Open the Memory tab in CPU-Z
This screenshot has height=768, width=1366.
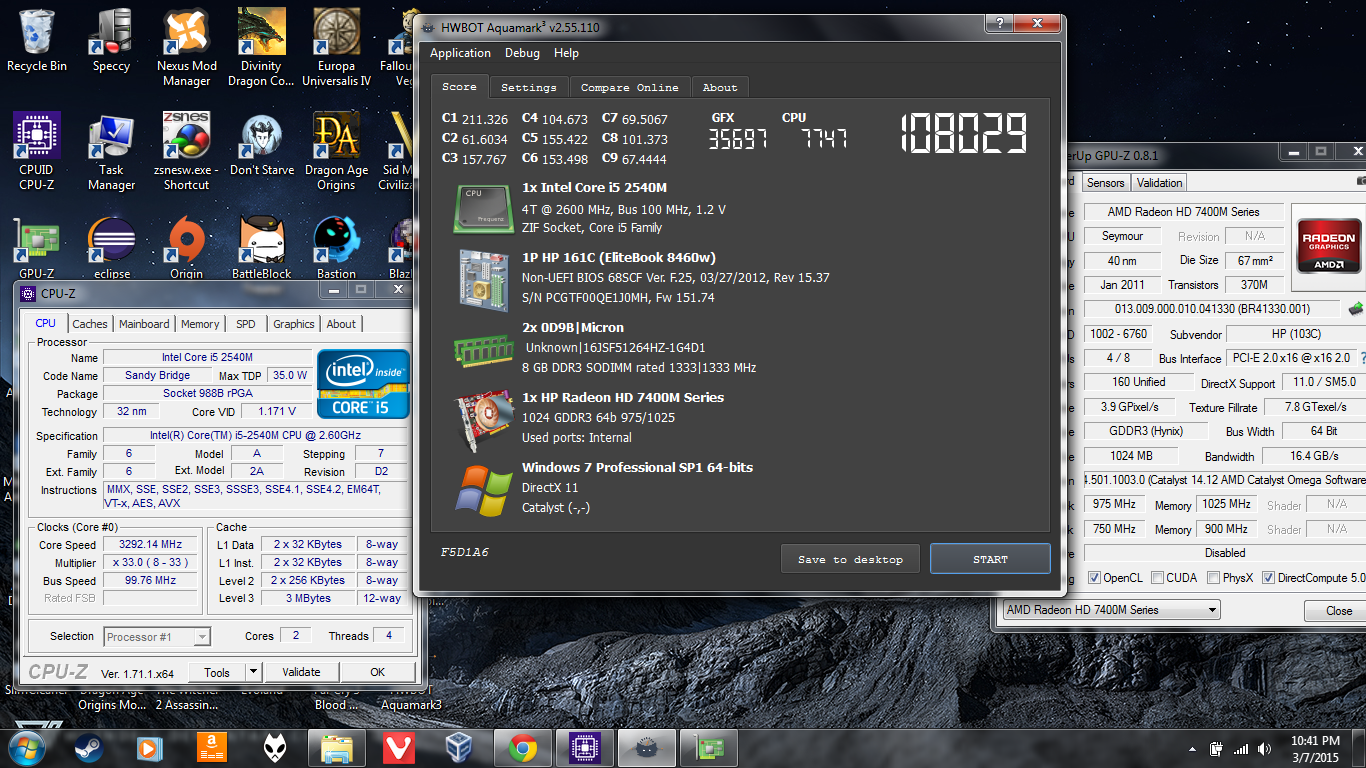point(200,324)
